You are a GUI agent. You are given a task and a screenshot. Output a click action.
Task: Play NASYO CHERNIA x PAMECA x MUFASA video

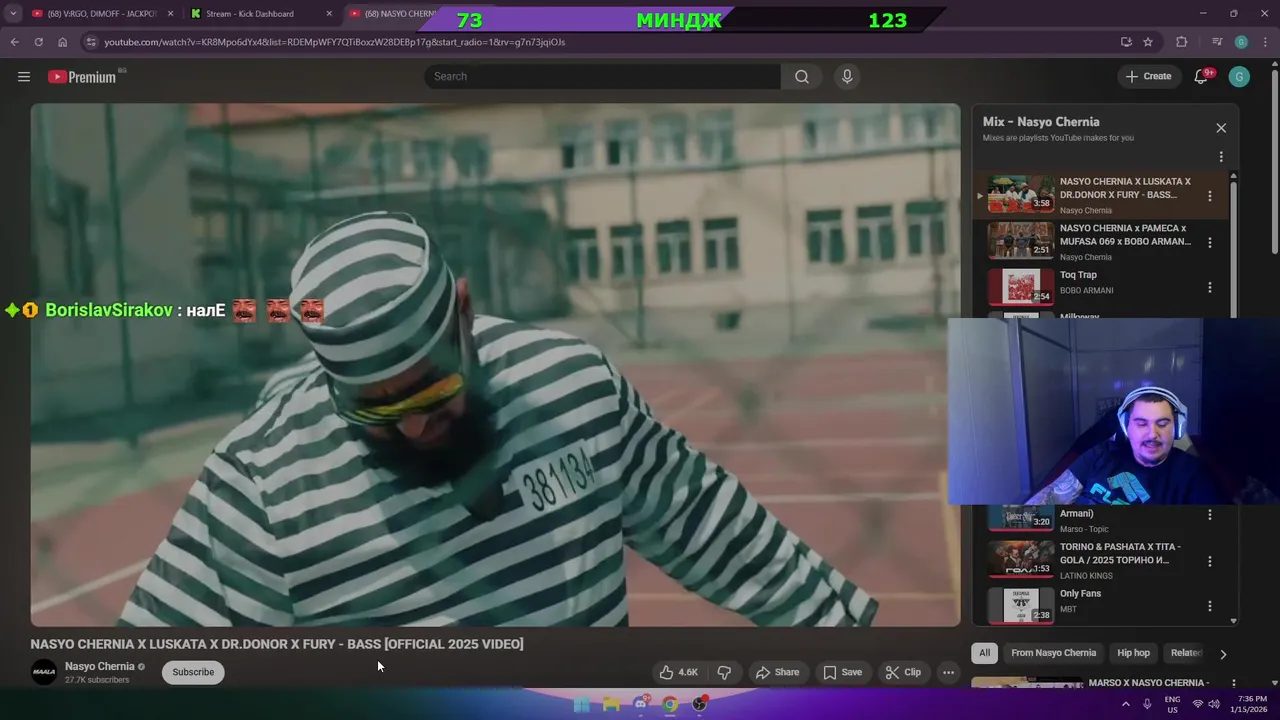1021,241
